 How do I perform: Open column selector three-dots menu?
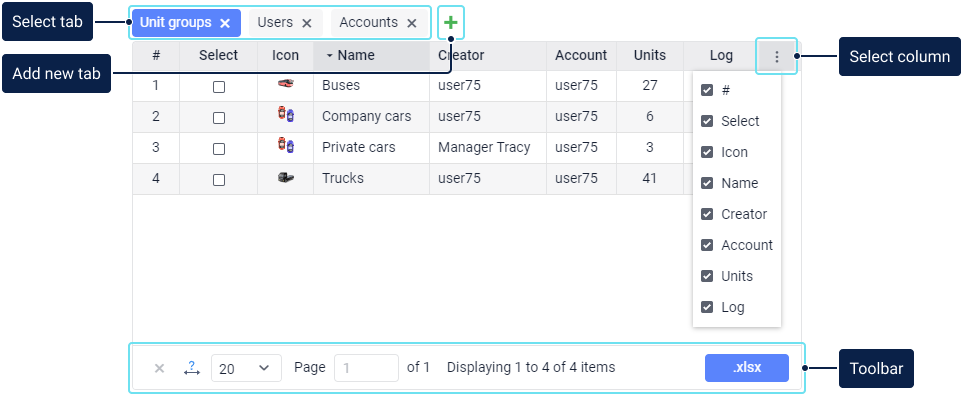pyautogui.click(x=776, y=56)
